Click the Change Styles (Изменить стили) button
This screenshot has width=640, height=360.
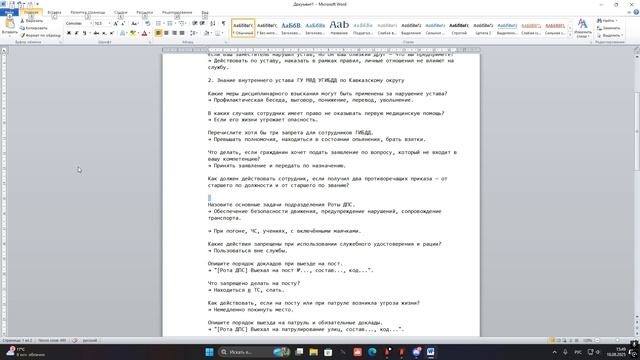[582, 28]
